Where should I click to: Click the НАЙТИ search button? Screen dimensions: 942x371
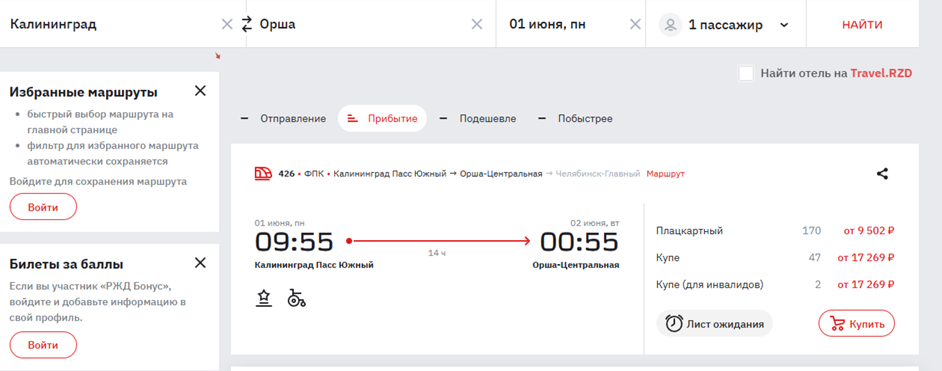pyautogui.click(x=862, y=25)
